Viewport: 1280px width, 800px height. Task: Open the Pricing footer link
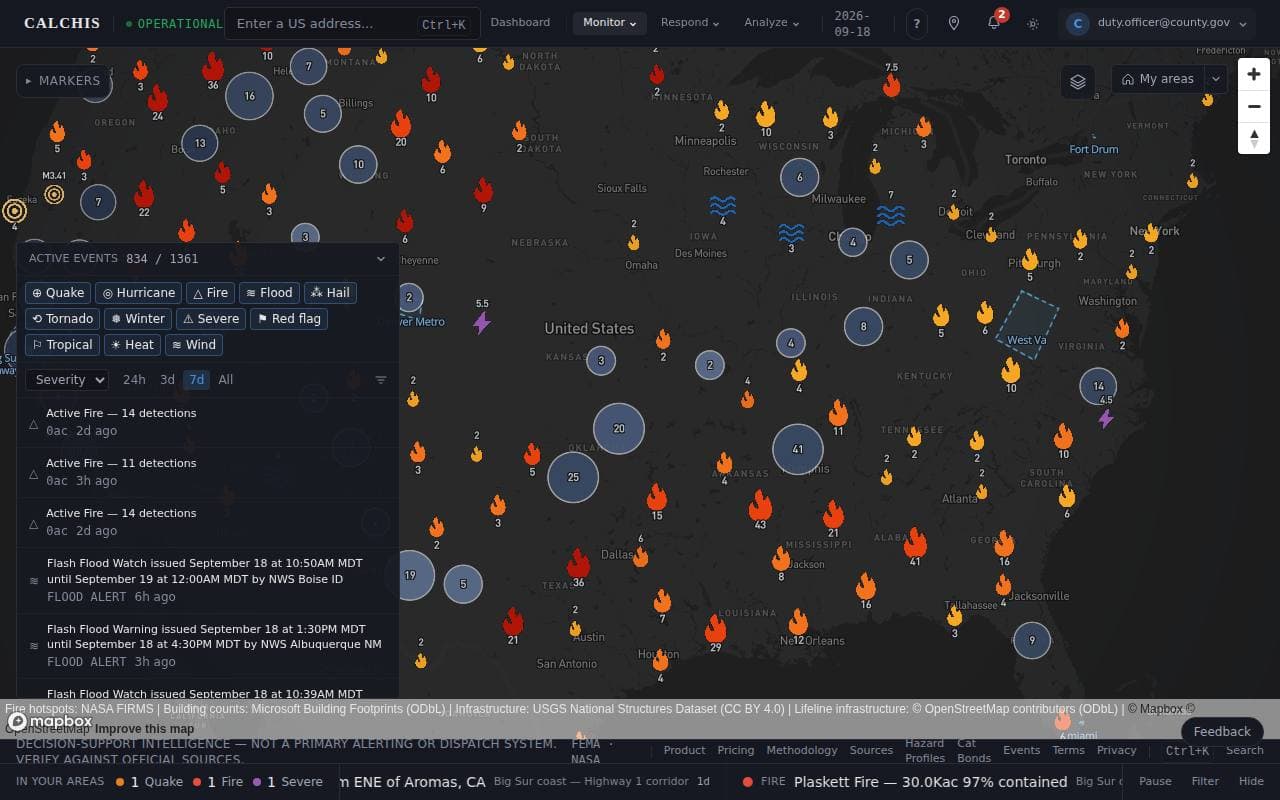pyautogui.click(x=736, y=750)
